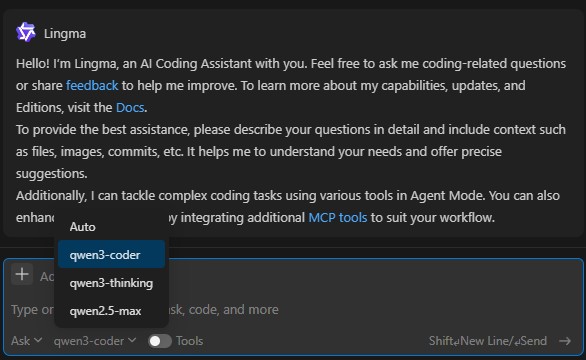This screenshot has width=586, height=360.
Task: Click the Lingma welcome message body
Action: click(x=291, y=141)
